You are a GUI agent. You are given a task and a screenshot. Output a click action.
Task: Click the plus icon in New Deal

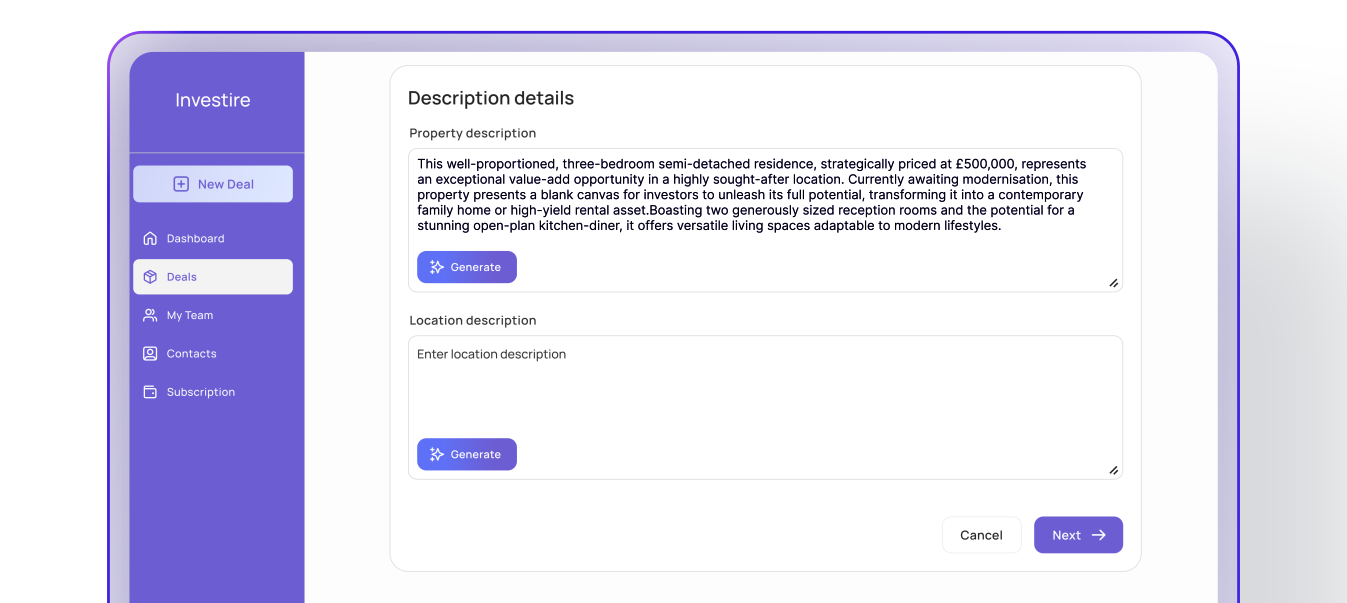181,184
